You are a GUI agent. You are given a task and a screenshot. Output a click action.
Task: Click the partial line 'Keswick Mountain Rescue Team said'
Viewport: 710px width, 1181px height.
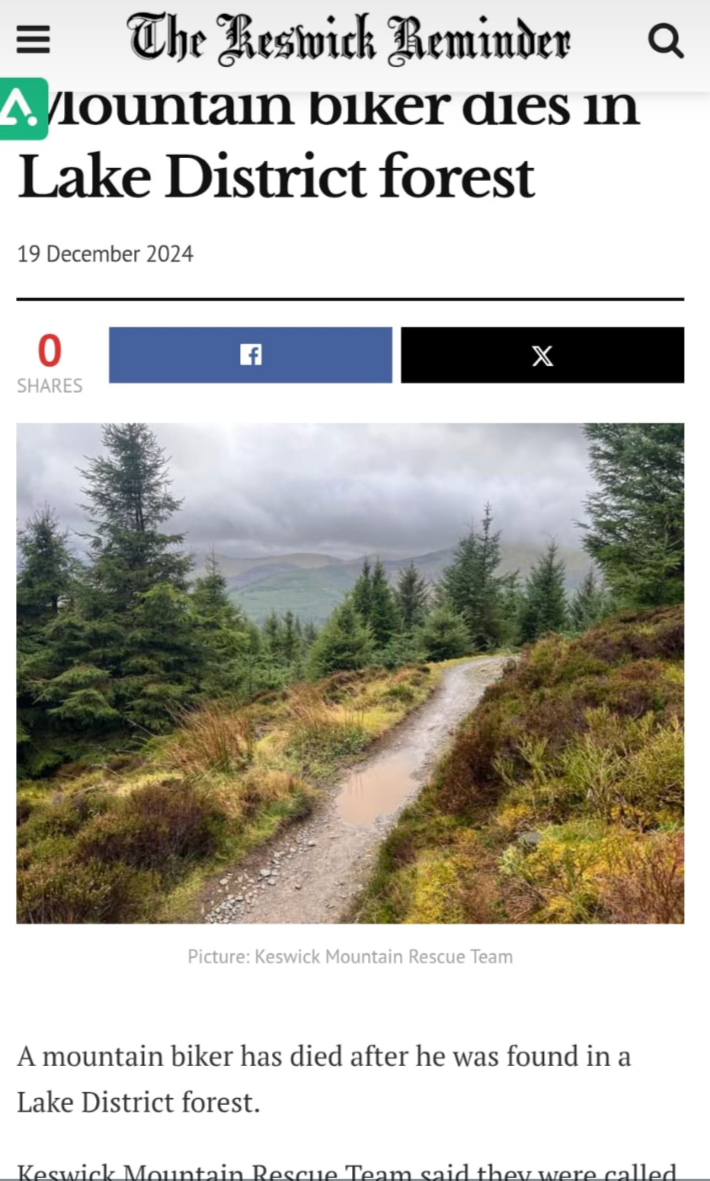347,1171
